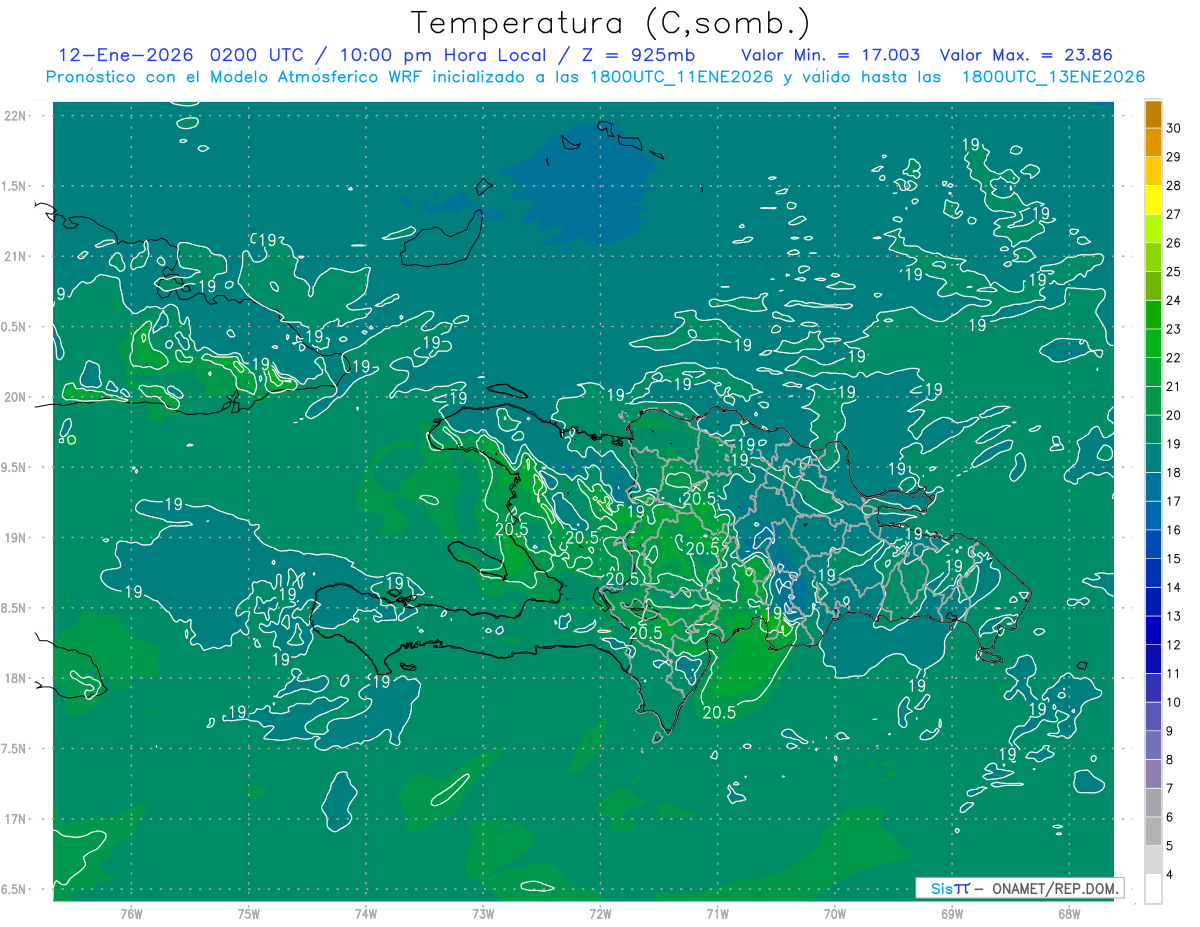The width and height of the screenshot is (1200, 927).
Task: Click the legend value "28" on the color bar
Action: coord(1175,186)
